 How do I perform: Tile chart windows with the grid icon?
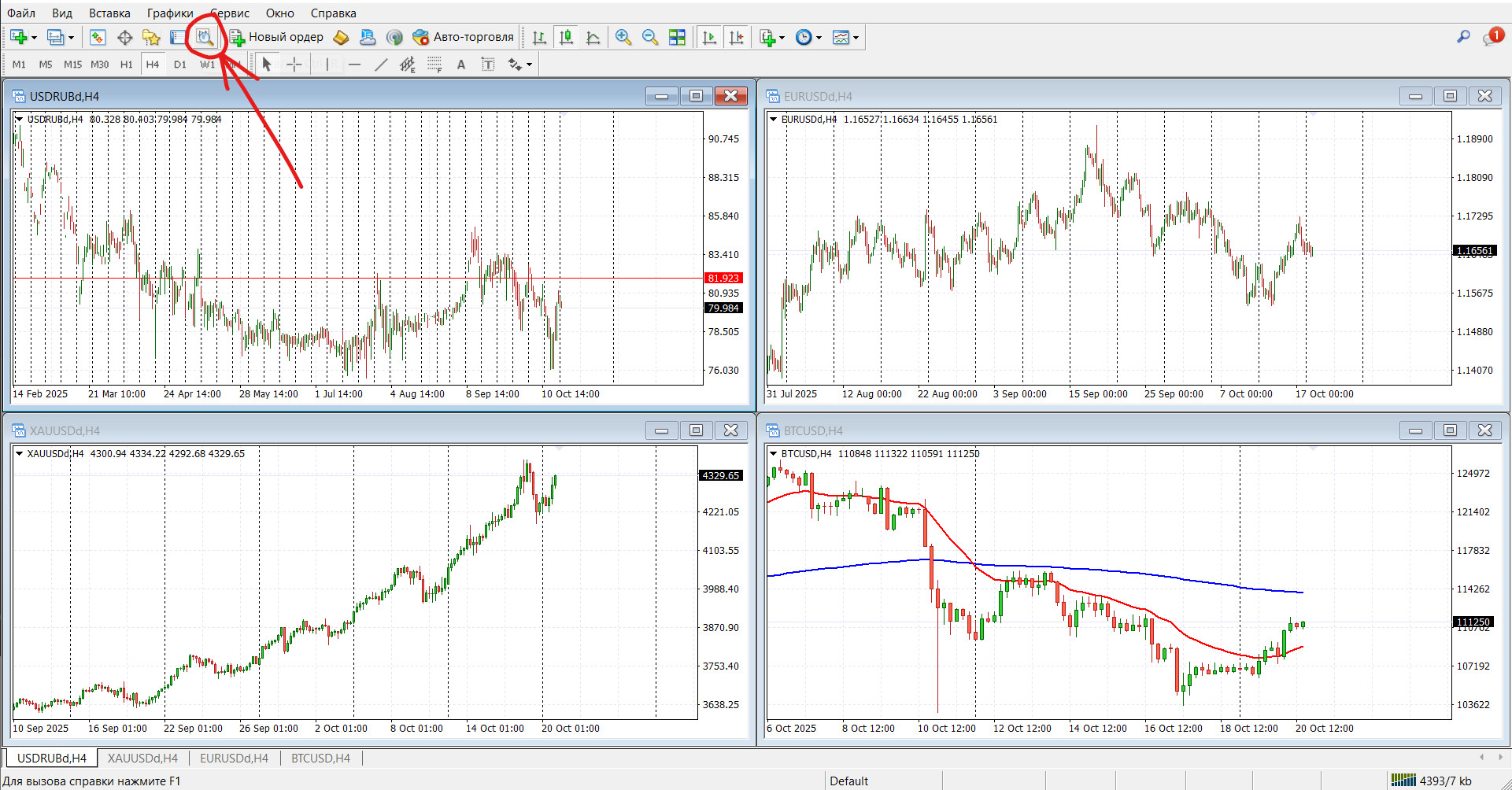(x=677, y=37)
